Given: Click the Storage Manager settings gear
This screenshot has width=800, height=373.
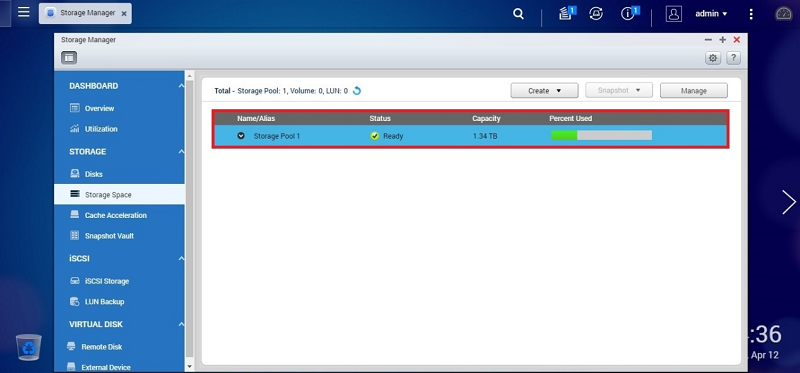Looking at the screenshot, I should (713, 58).
